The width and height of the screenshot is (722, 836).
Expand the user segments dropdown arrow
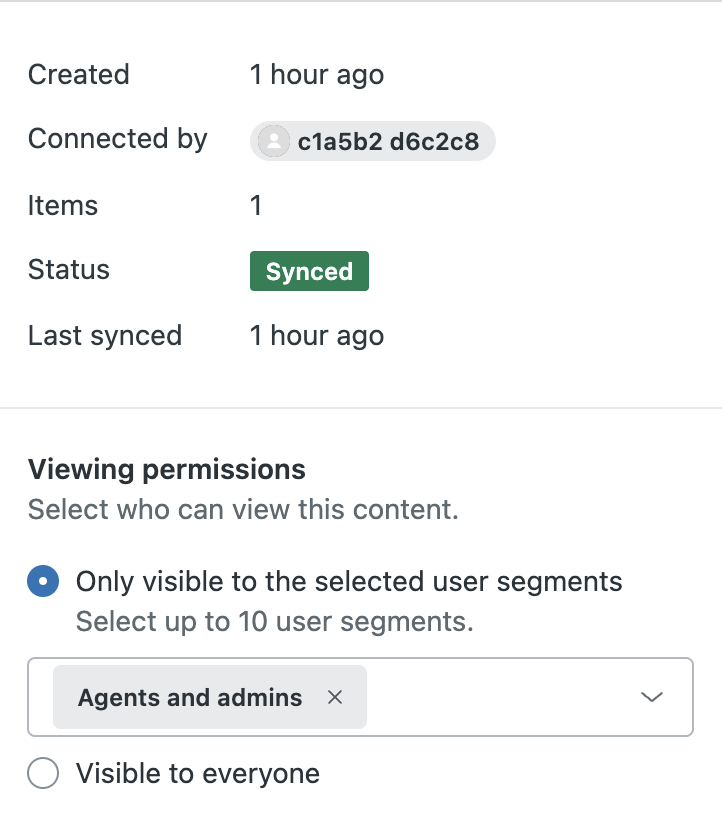coord(652,698)
